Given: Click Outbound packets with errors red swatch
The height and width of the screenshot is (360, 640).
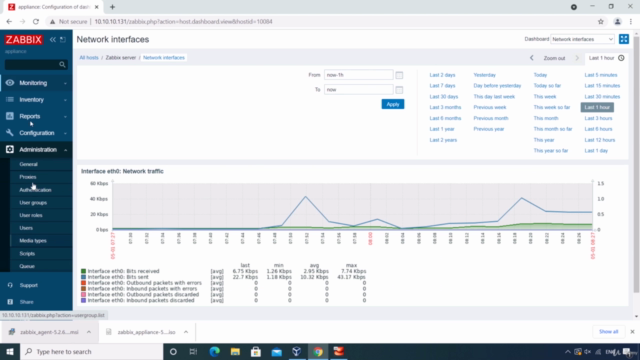Looking at the screenshot, I should point(83,282).
